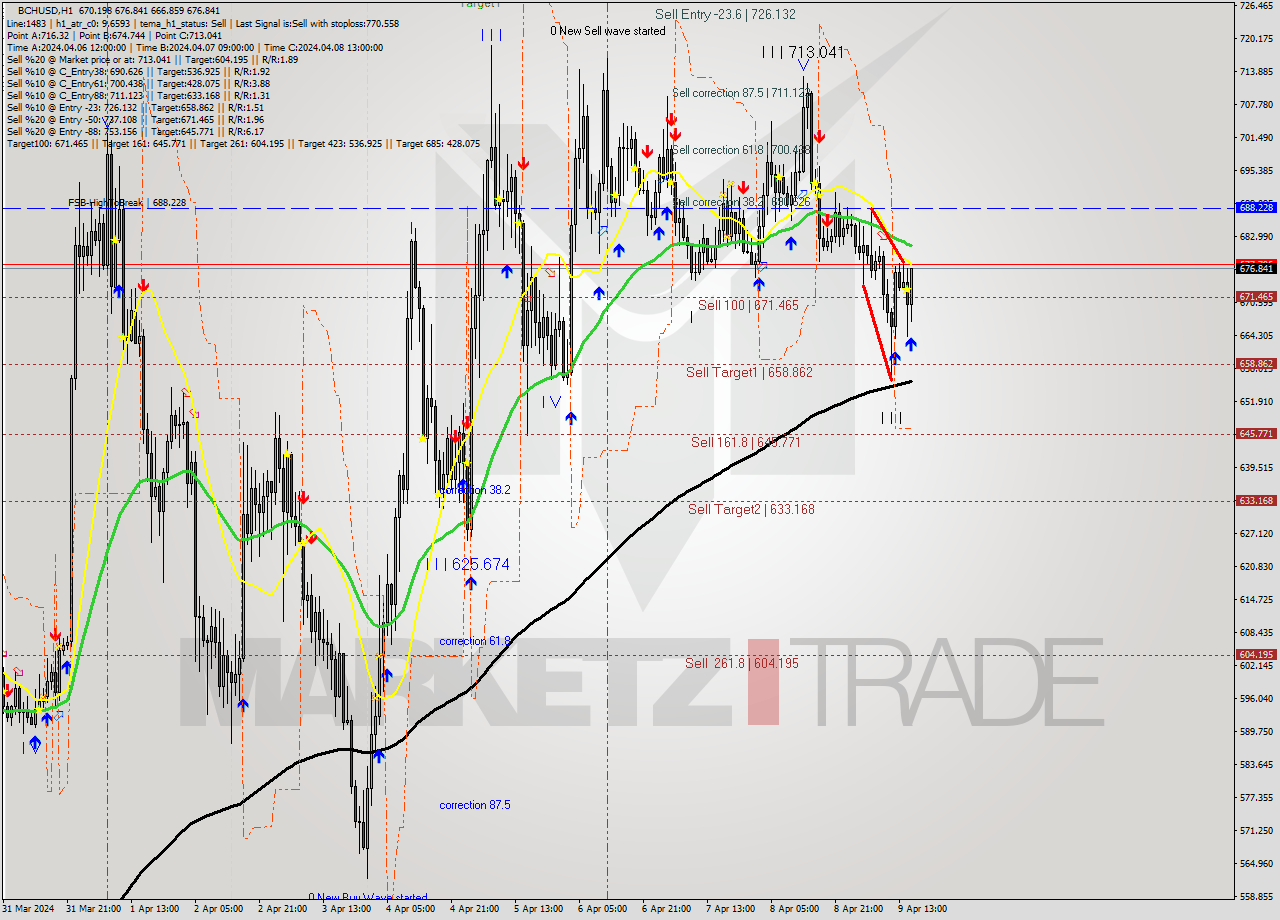
Task: Click the red 633.168 price tag
Action: click(x=1256, y=501)
